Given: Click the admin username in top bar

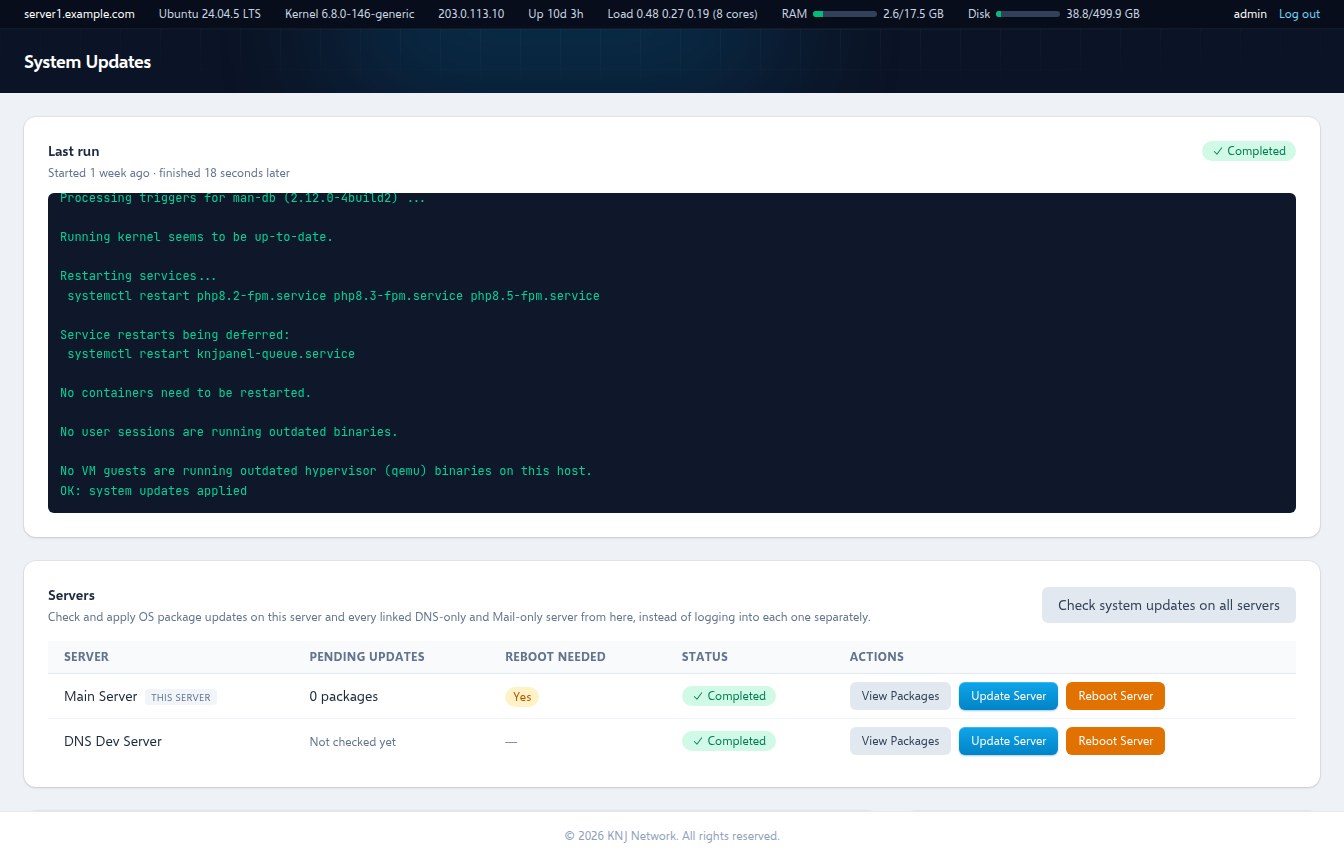Looking at the screenshot, I should coord(1250,14).
